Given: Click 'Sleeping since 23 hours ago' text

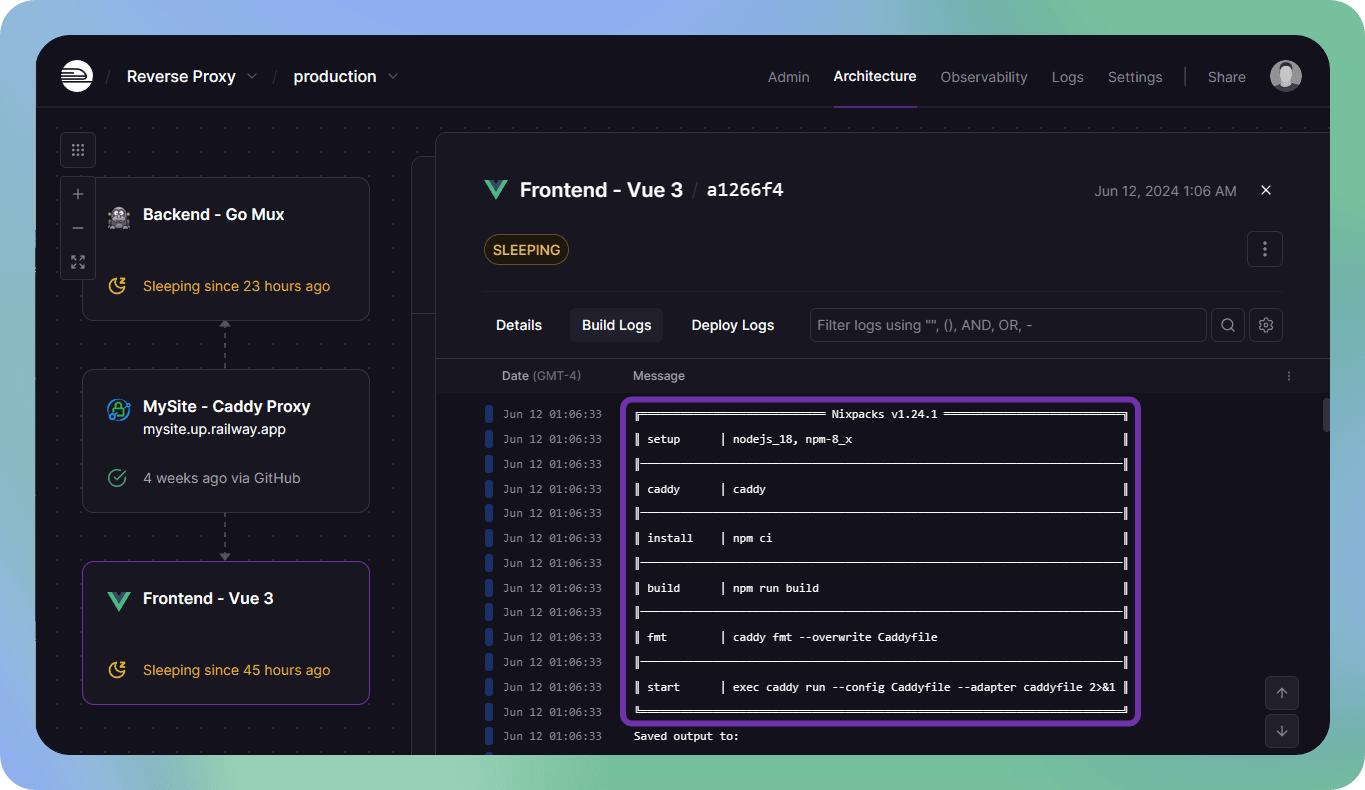Looking at the screenshot, I should [236, 286].
